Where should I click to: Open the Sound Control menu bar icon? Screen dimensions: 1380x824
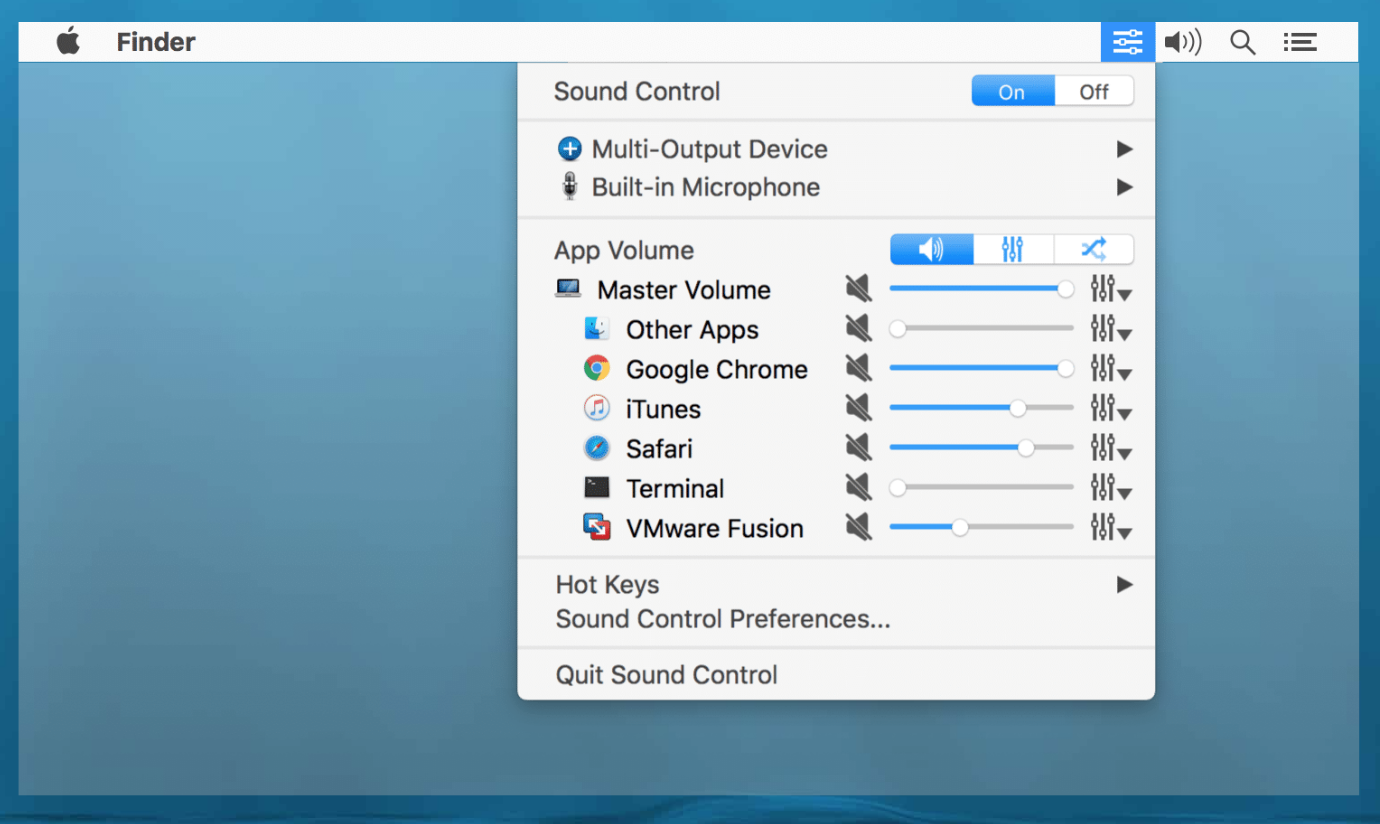(x=1127, y=42)
